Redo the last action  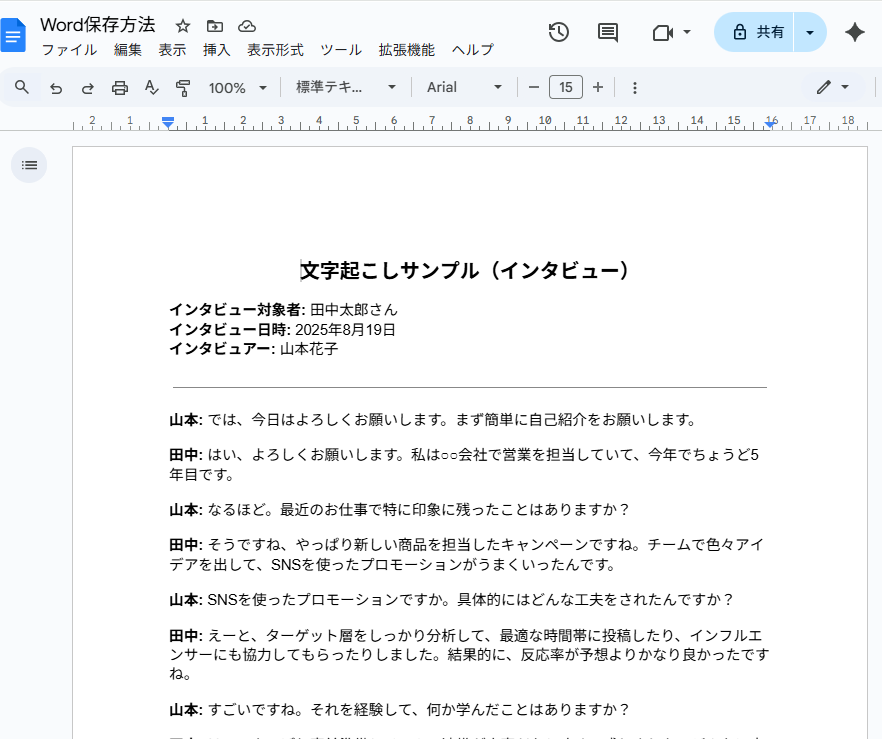pos(88,88)
